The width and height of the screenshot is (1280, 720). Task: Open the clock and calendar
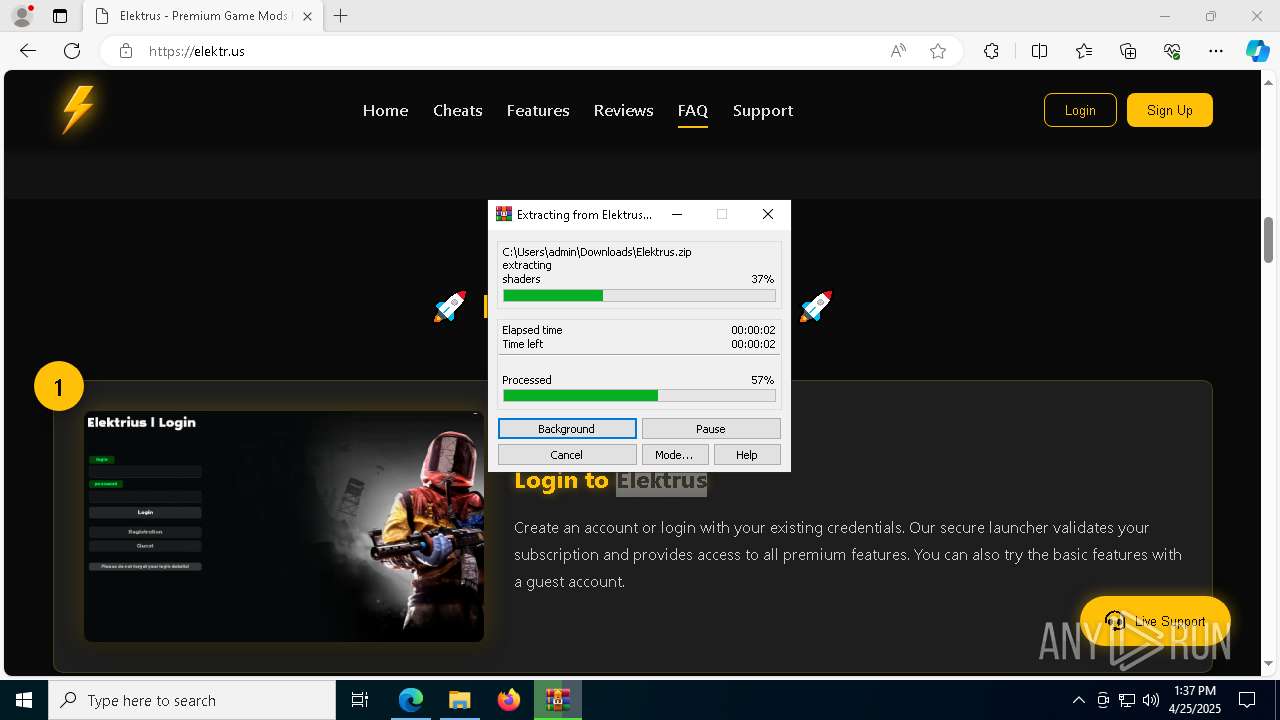[1194, 700]
